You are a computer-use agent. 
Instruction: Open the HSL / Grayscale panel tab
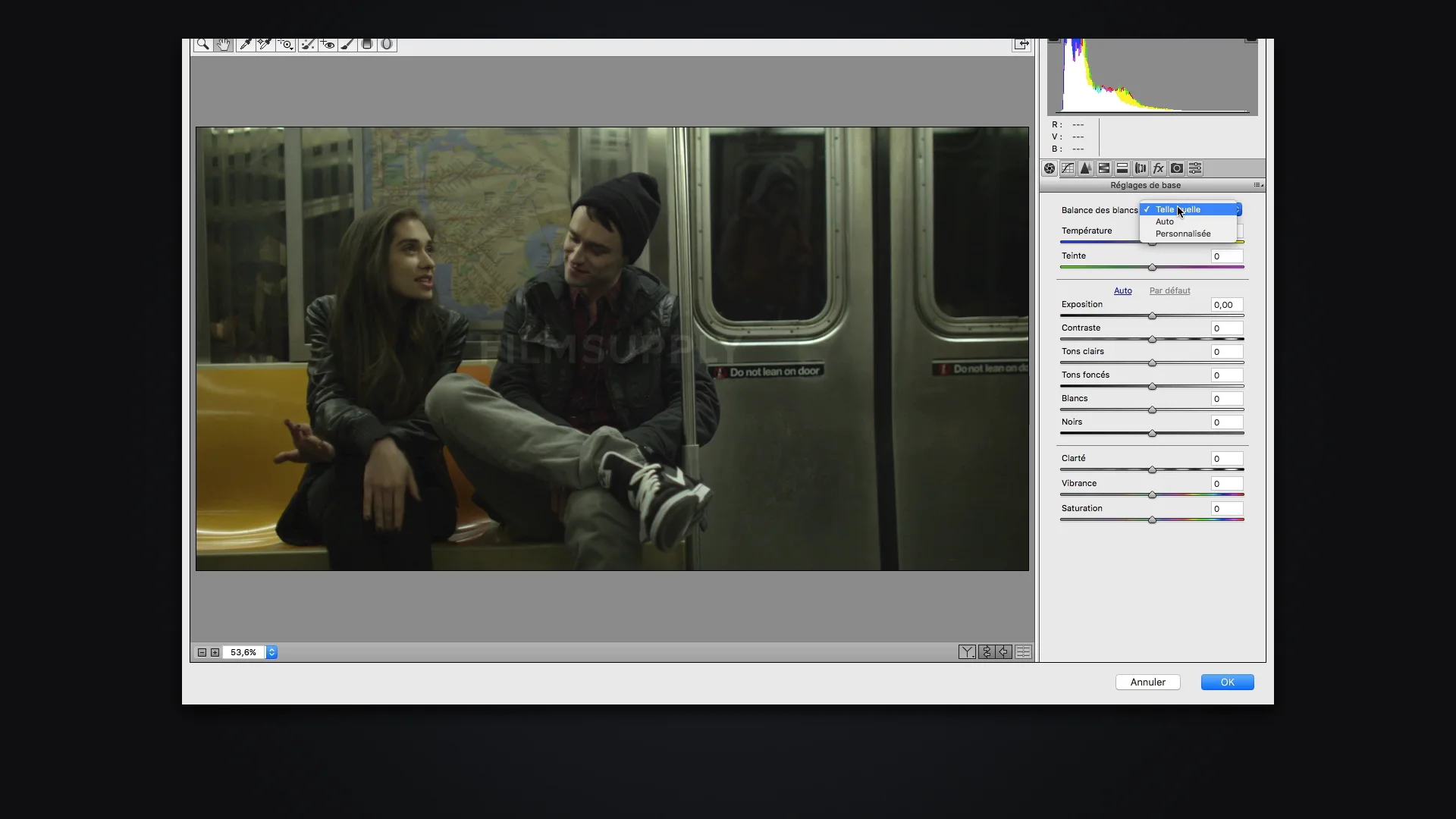[1104, 168]
